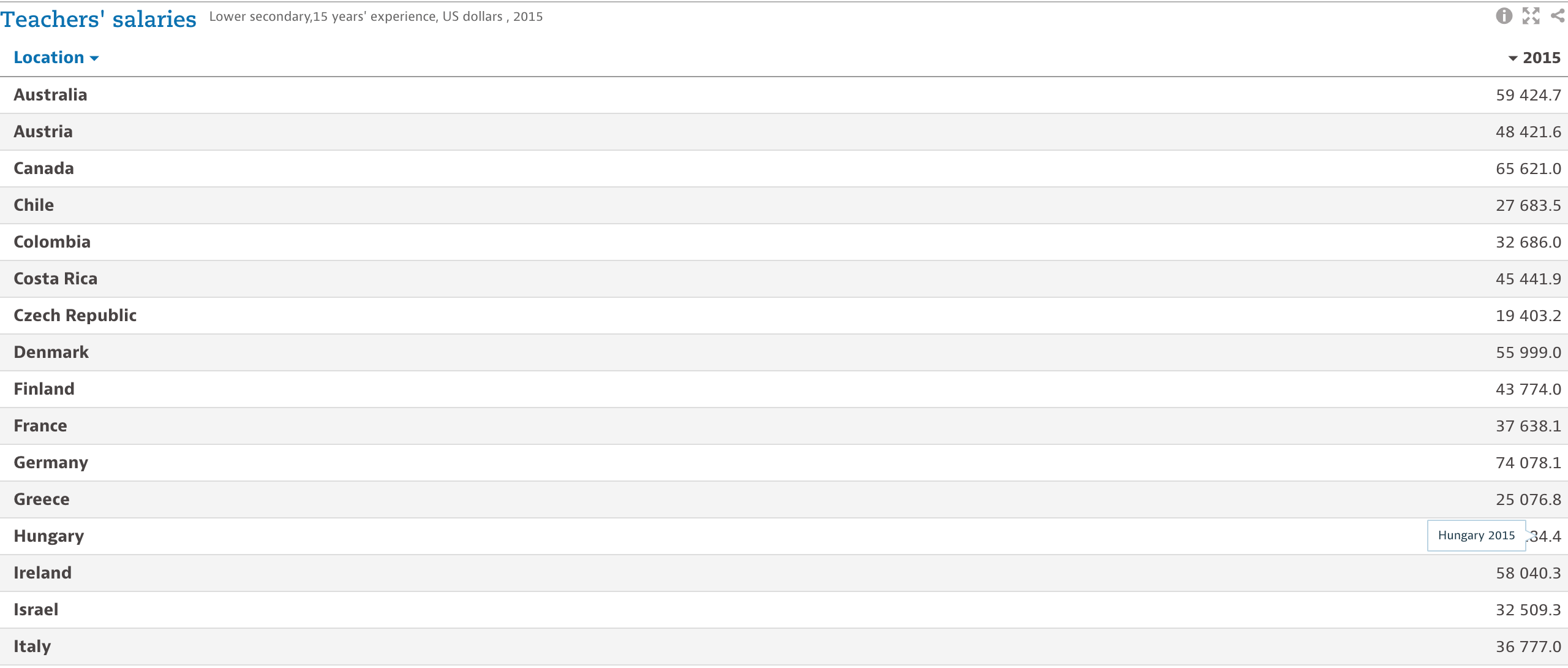Click the France country name
This screenshot has height=668, width=1568.
(40, 426)
